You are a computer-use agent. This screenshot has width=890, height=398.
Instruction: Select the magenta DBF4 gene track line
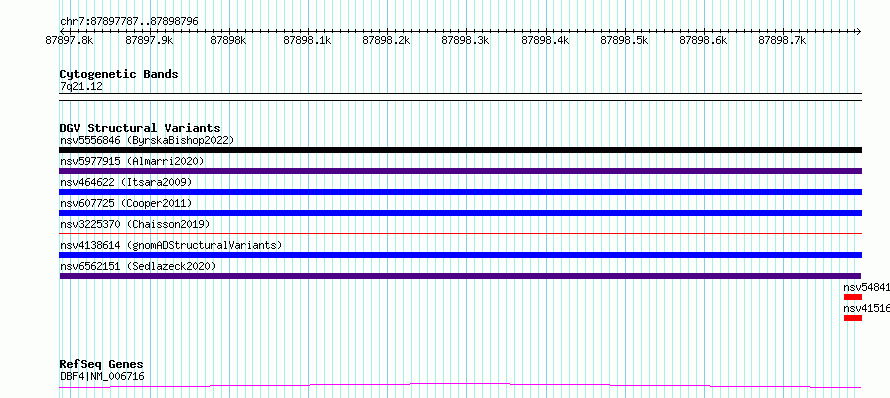(460, 386)
